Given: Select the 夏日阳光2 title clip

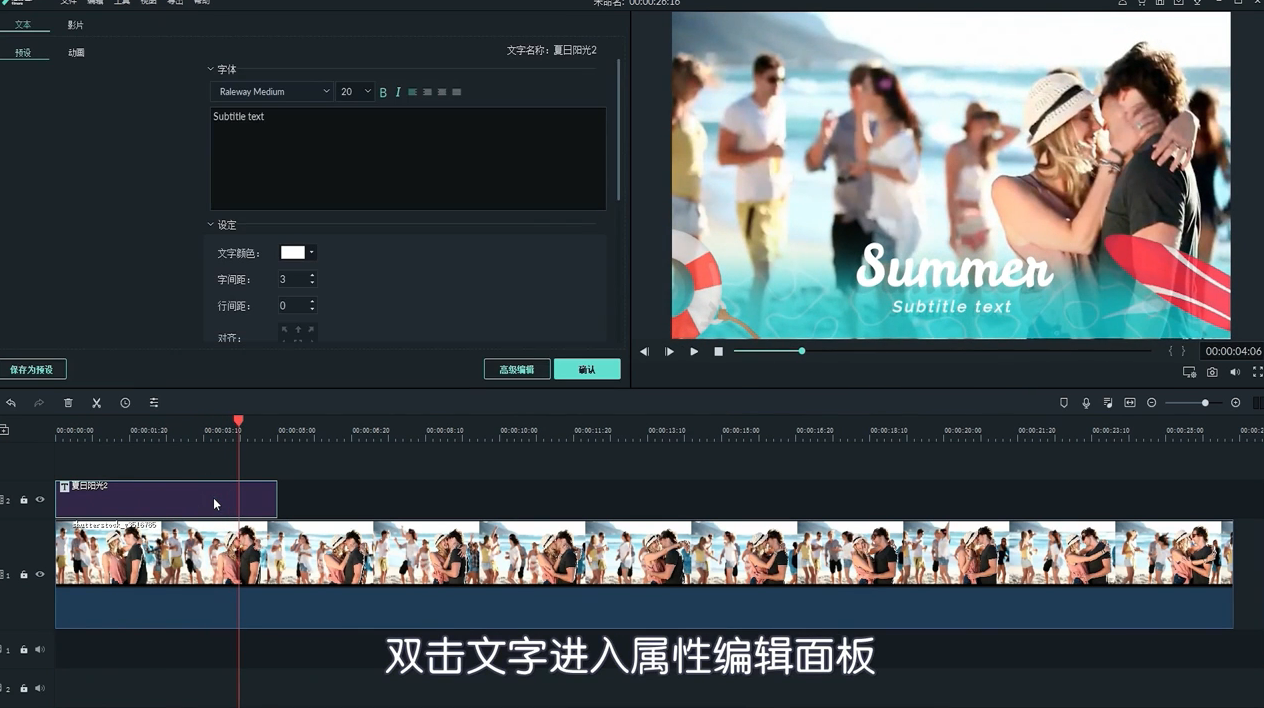Looking at the screenshot, I should coord(166,499).
